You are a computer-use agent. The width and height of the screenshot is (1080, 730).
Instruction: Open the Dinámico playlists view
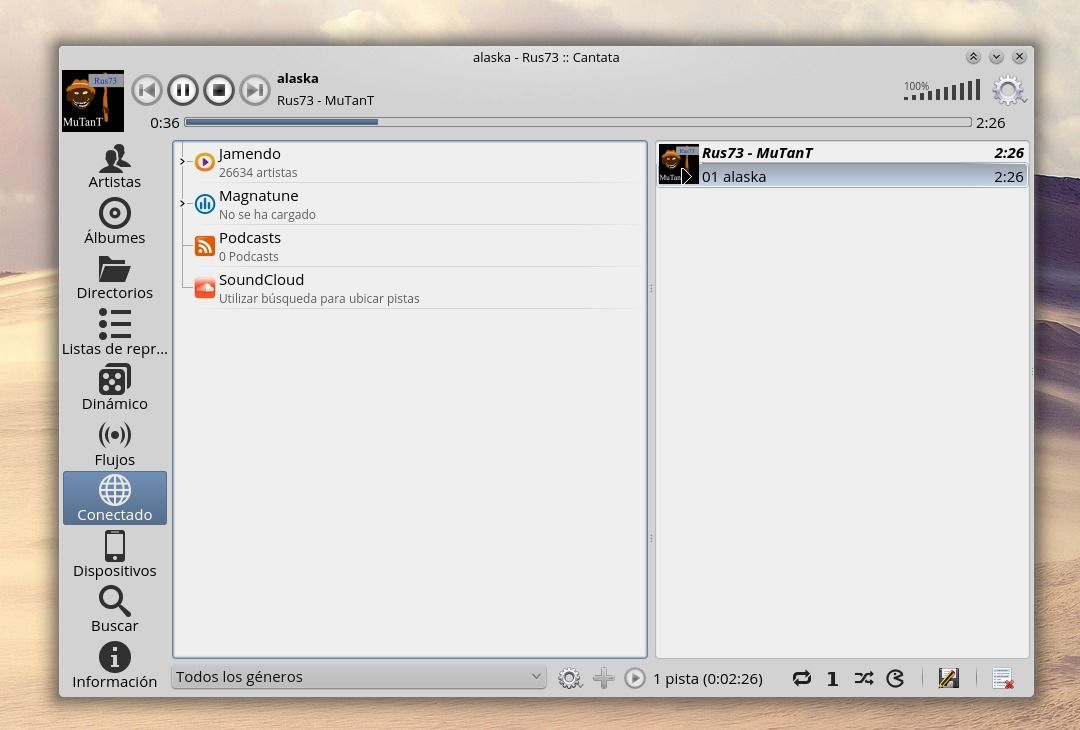114,388
